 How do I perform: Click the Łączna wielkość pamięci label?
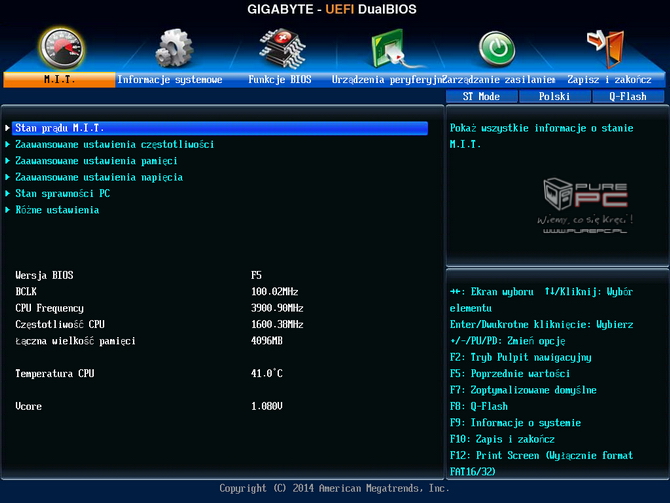point(75,341)
